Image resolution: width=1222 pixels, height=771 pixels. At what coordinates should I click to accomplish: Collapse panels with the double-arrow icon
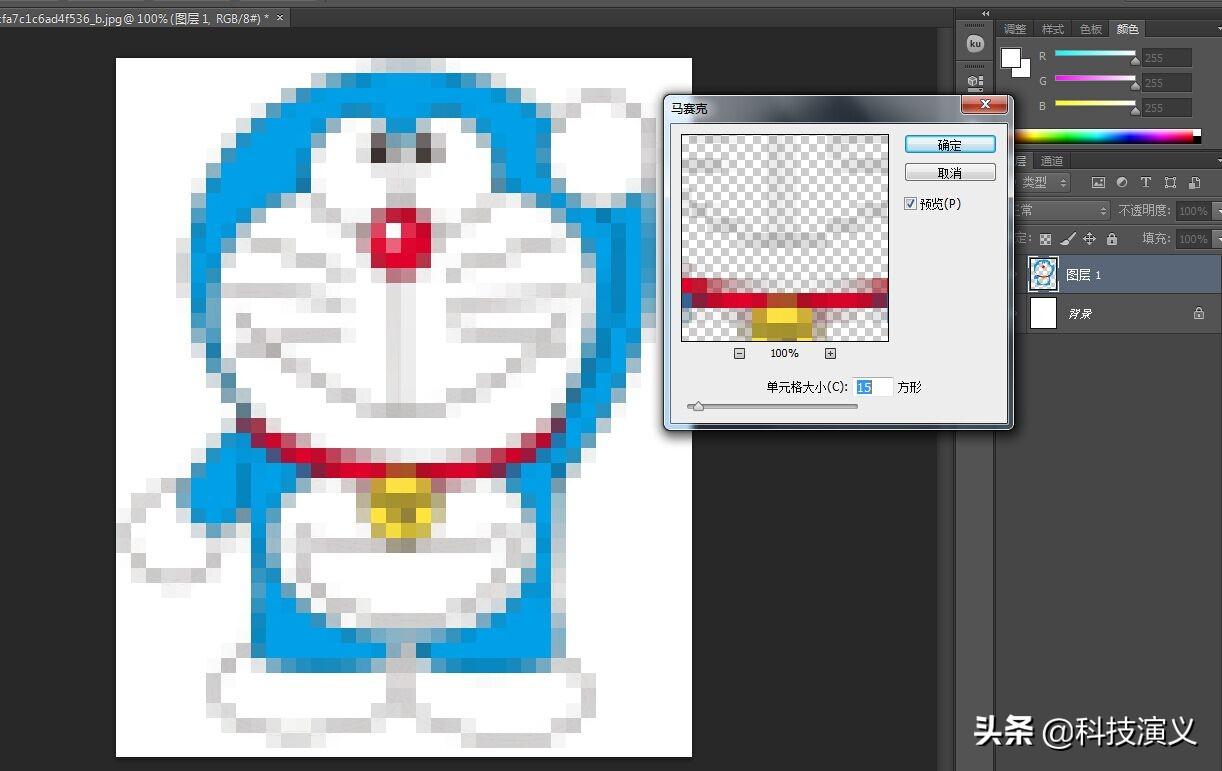[985, 13]
